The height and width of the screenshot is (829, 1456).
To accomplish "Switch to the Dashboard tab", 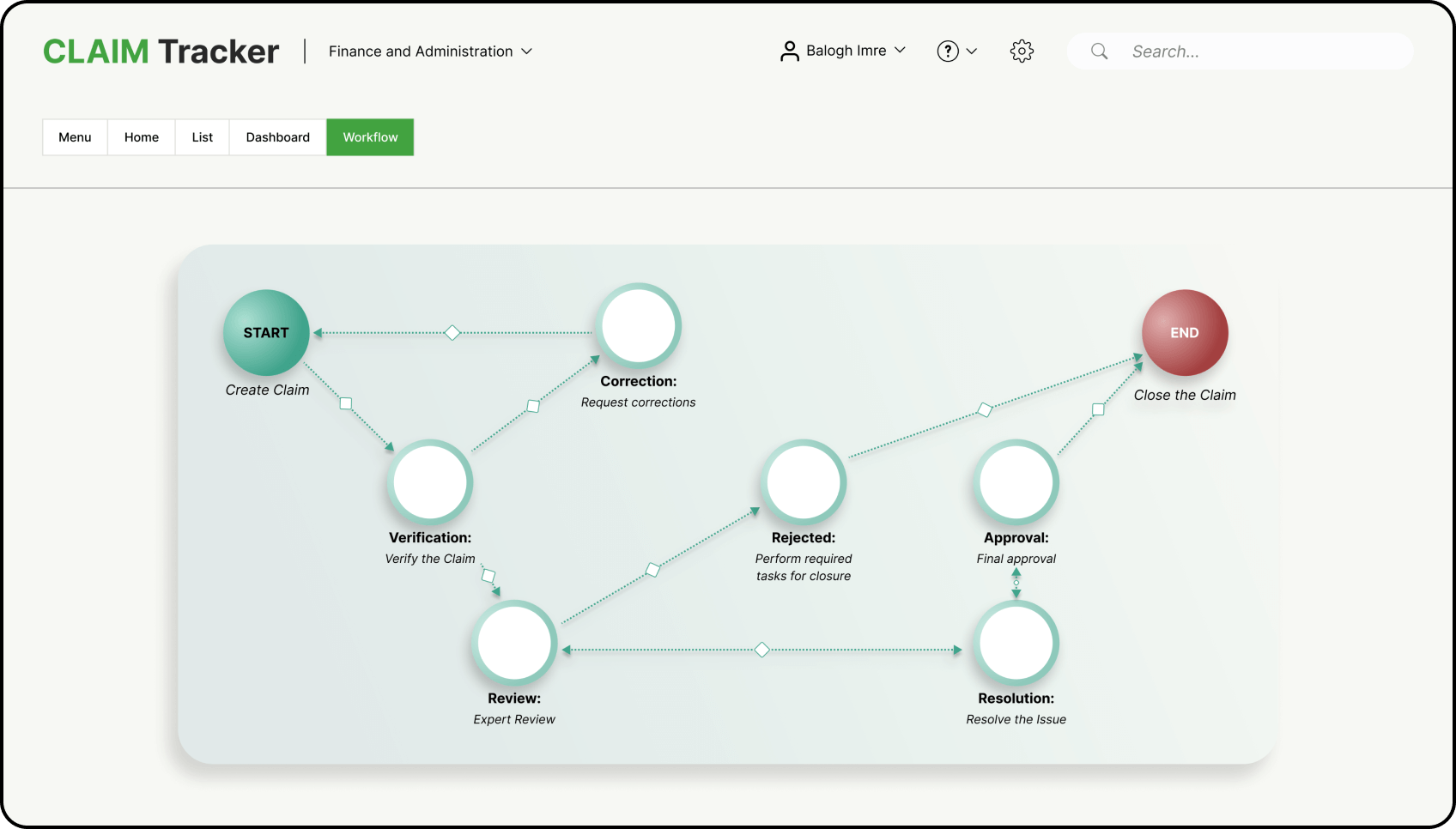I will (278, 137).
